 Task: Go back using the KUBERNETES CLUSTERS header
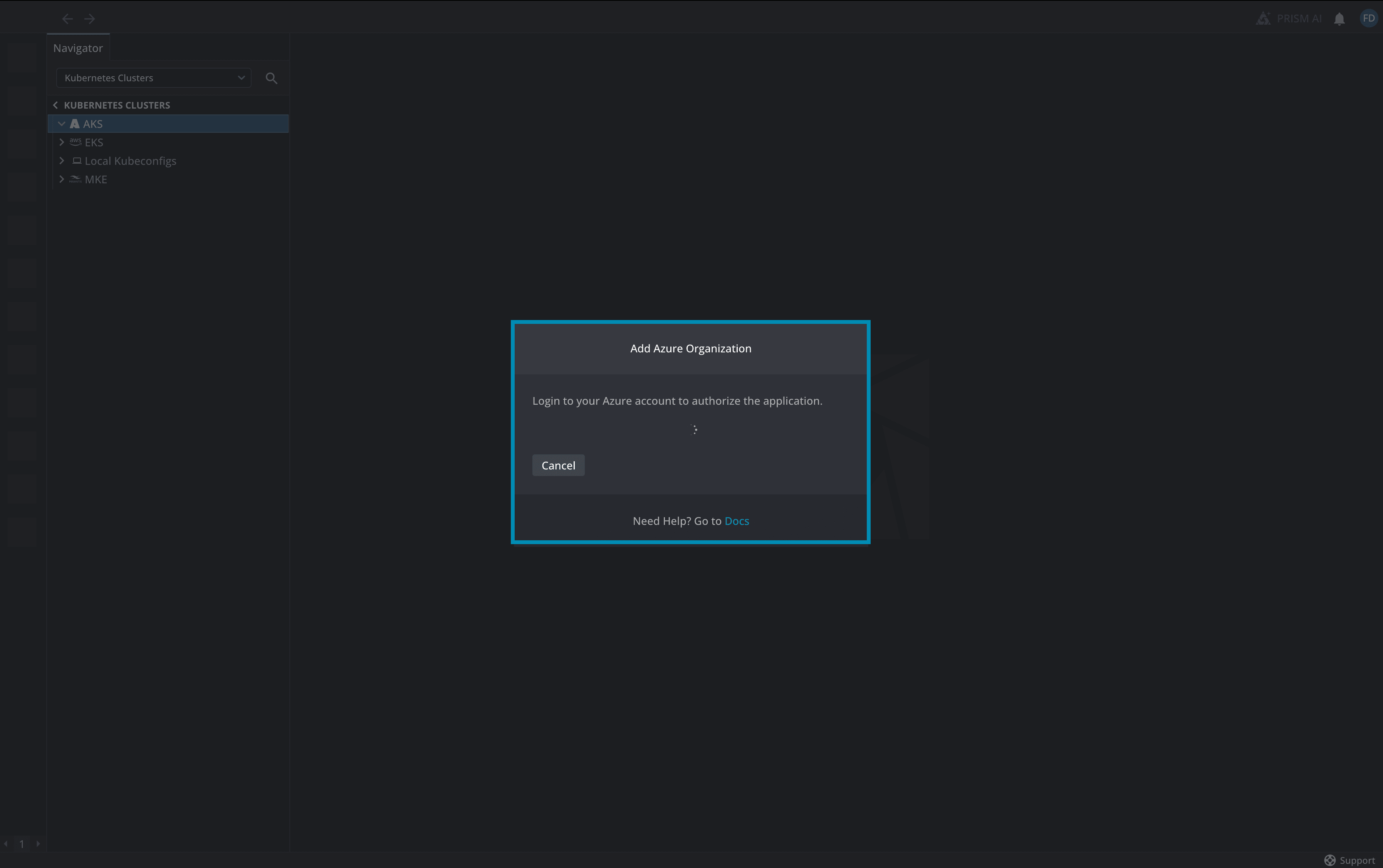(55, 104)
